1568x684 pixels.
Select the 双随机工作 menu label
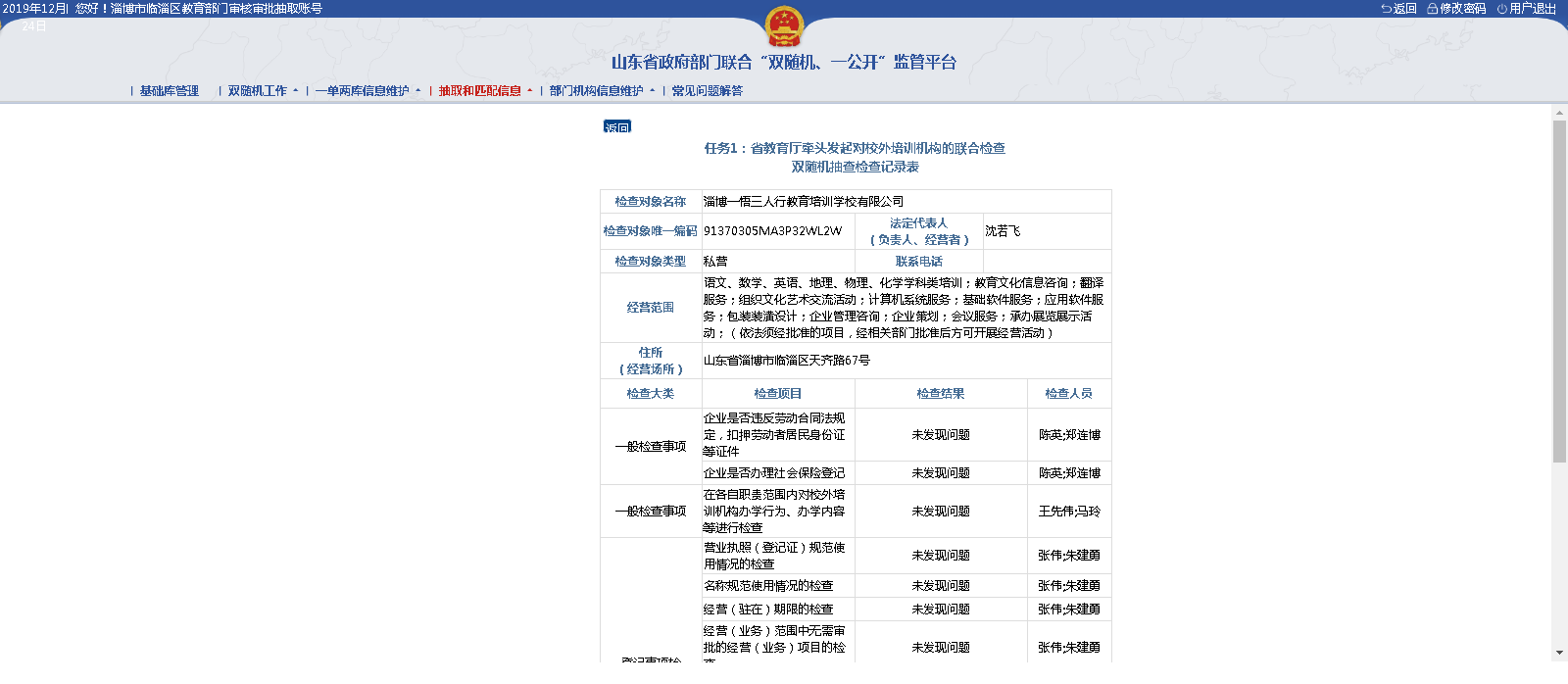(257, 91)
